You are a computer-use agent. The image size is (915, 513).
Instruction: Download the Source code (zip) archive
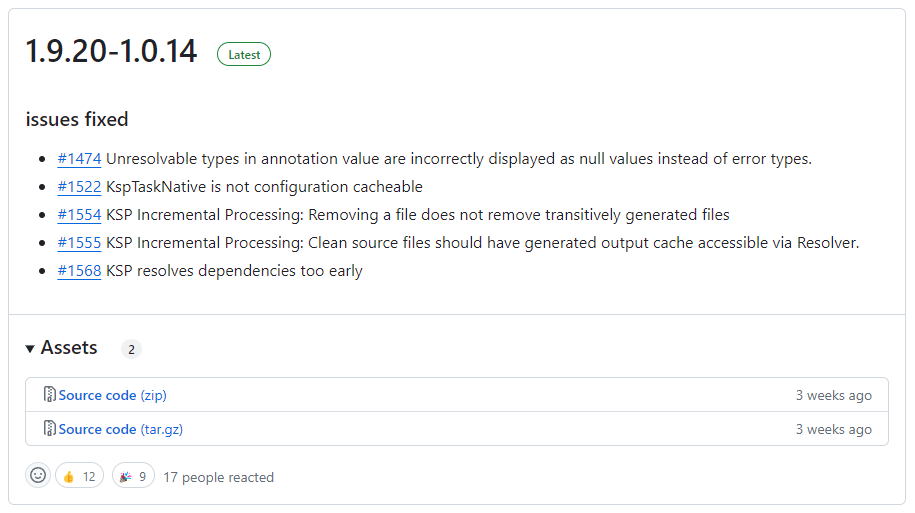click(112, 395)
